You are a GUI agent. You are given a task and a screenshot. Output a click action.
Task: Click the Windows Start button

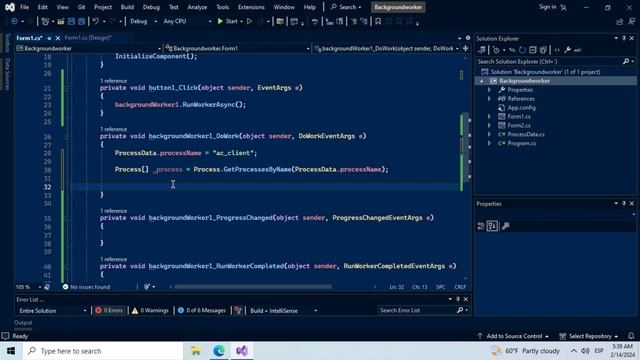tap(11, 351)
